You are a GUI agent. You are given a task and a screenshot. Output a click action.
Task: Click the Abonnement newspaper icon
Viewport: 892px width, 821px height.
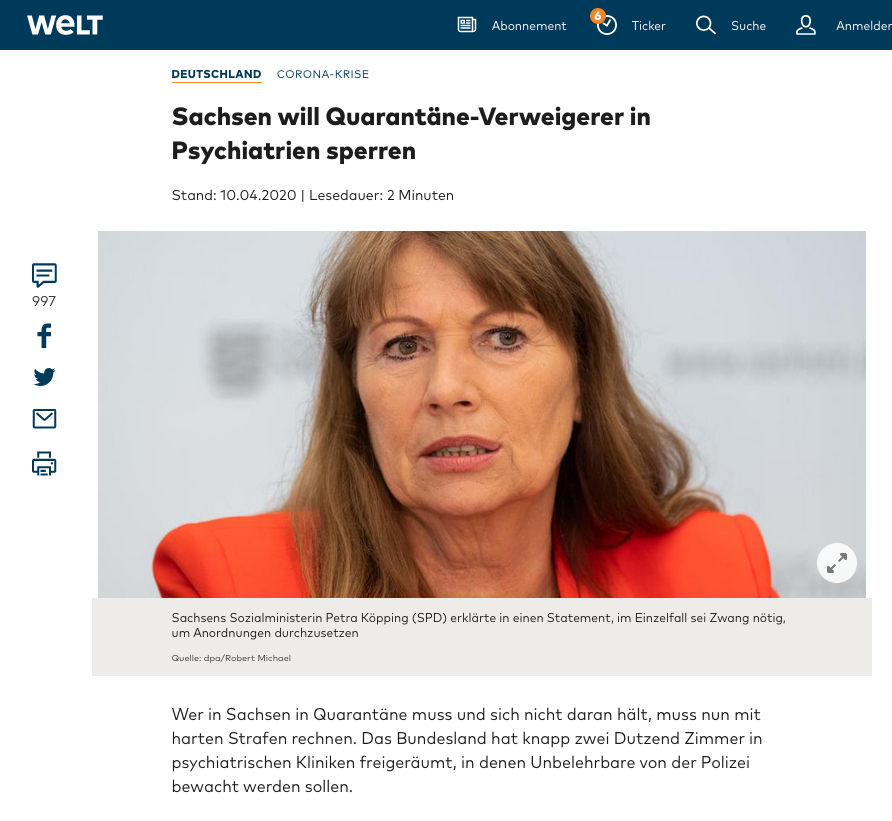[466, 25]
